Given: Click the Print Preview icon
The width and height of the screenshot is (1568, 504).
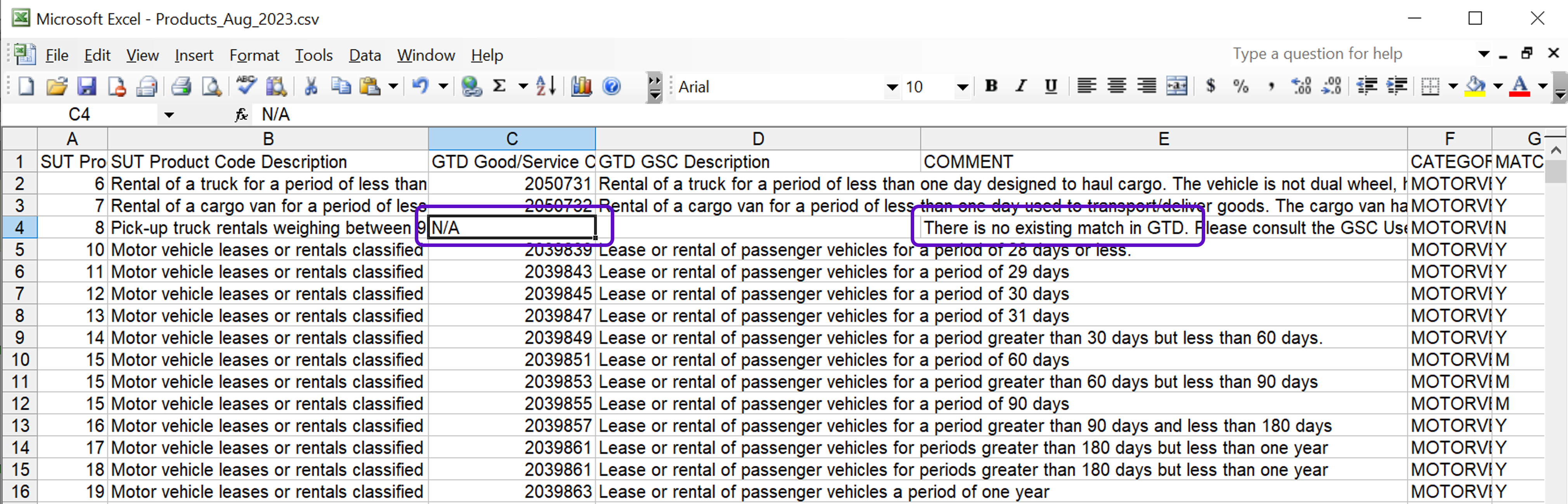Looking at the screenshot, I should (x=211, y=87).
